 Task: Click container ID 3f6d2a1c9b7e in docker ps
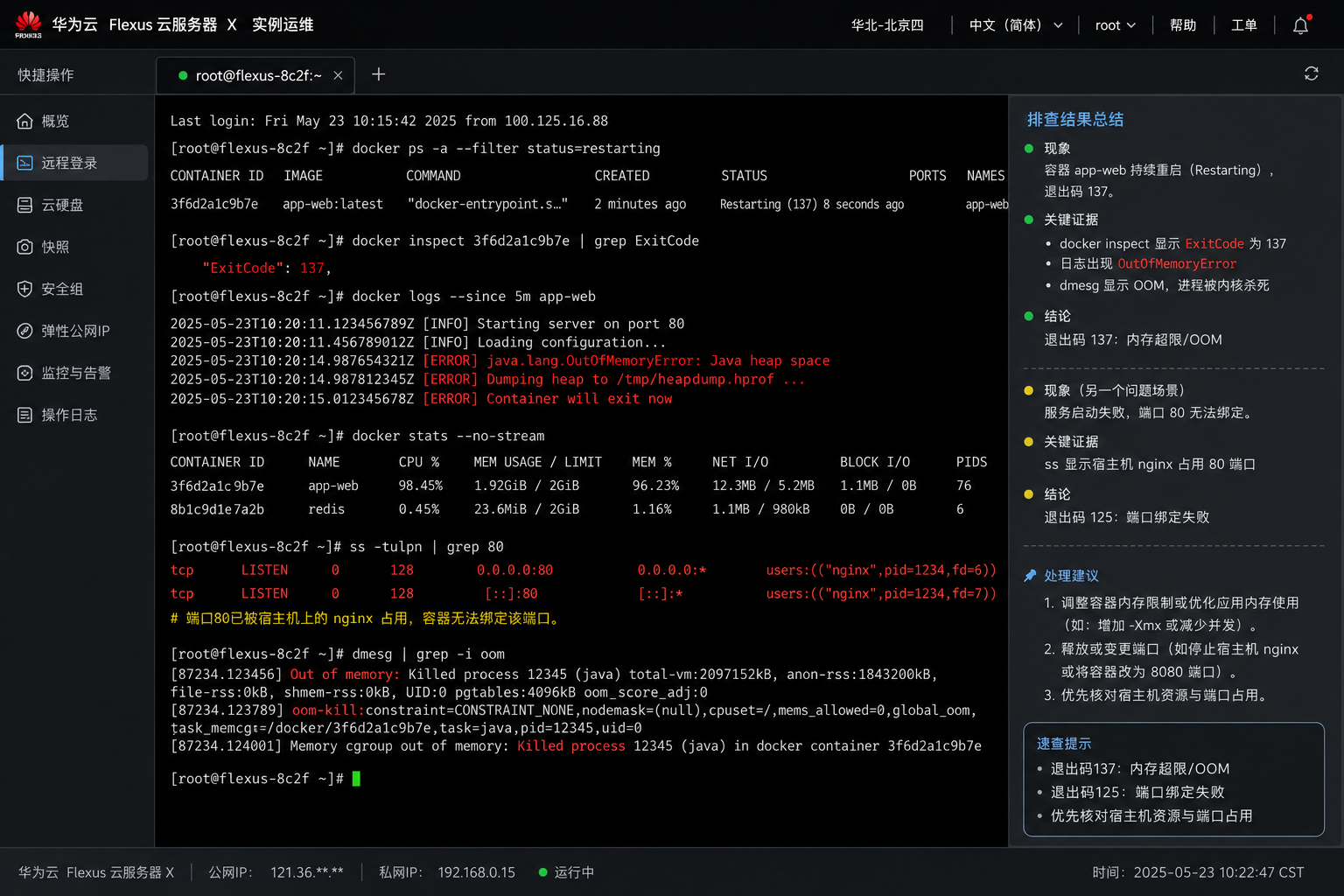[x=214, y=204]
